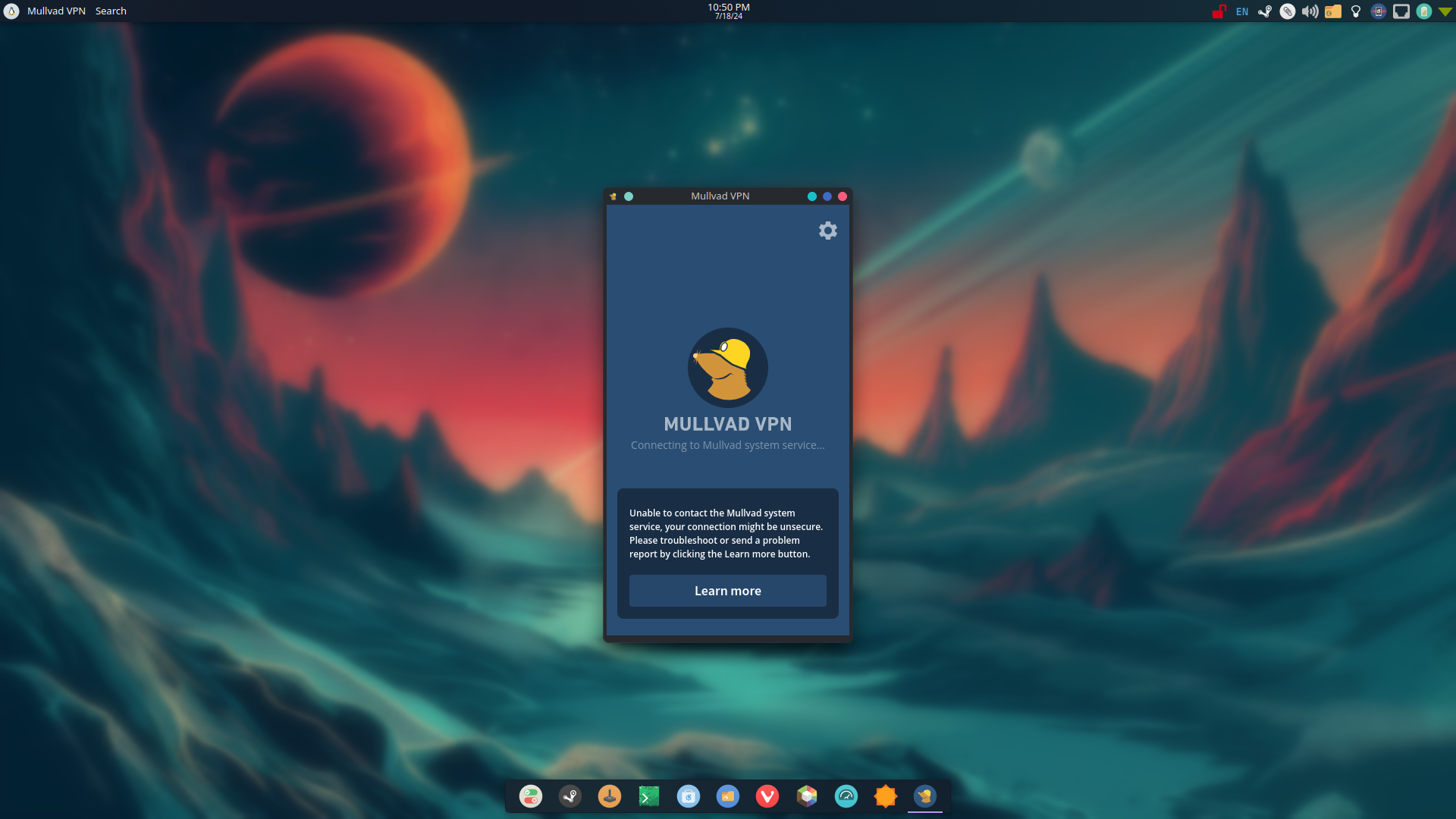
Task: Open Mullvad VPN global menu item
Action: coord(56,11)
